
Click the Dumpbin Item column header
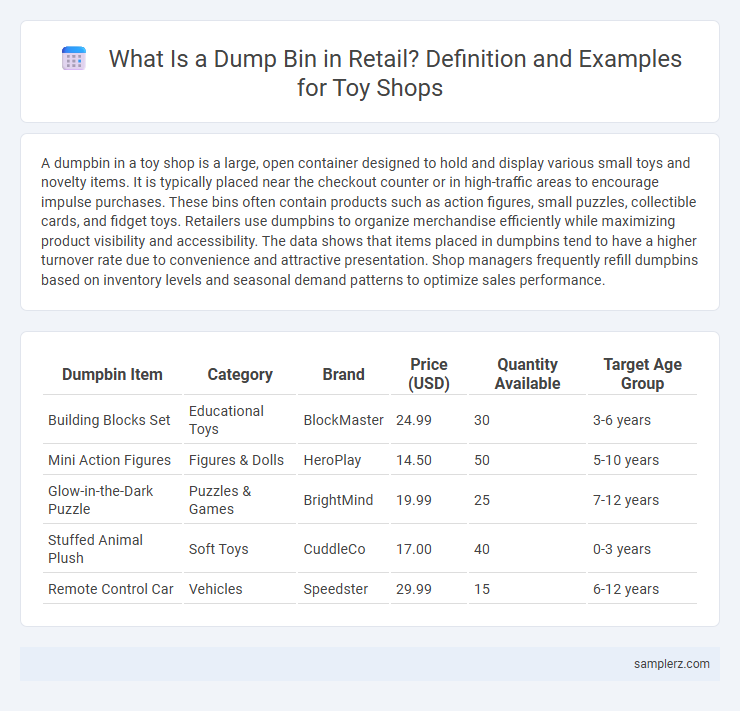112,374
